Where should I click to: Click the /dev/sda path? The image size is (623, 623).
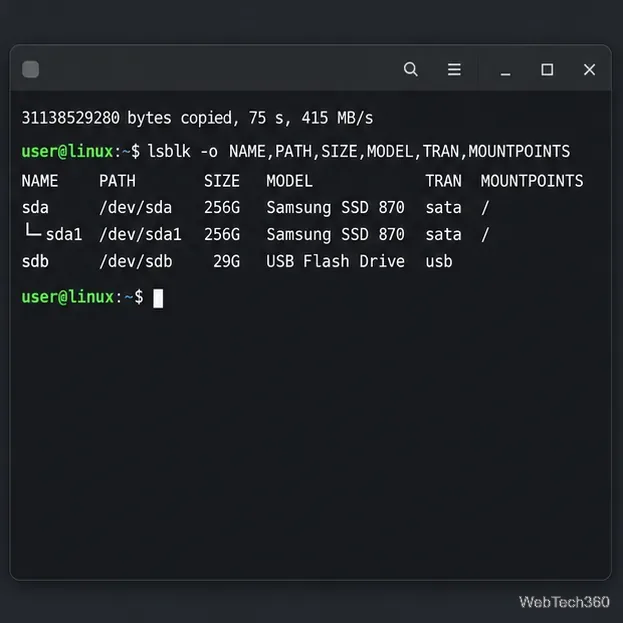point(135,208)
